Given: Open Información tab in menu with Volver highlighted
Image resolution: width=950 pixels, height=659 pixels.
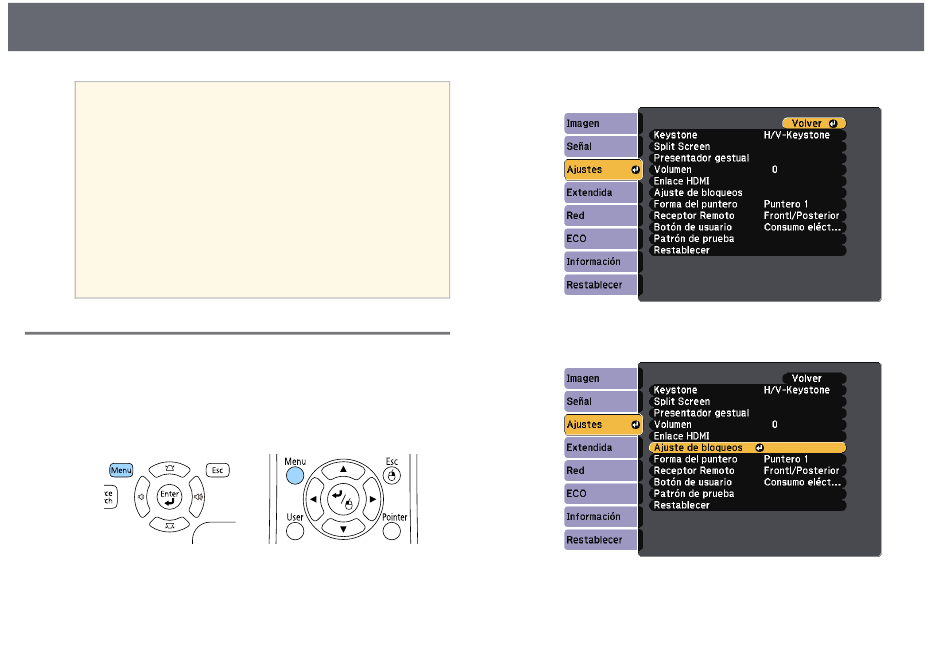Looking at the screenshot, I should tap(600, 262).
